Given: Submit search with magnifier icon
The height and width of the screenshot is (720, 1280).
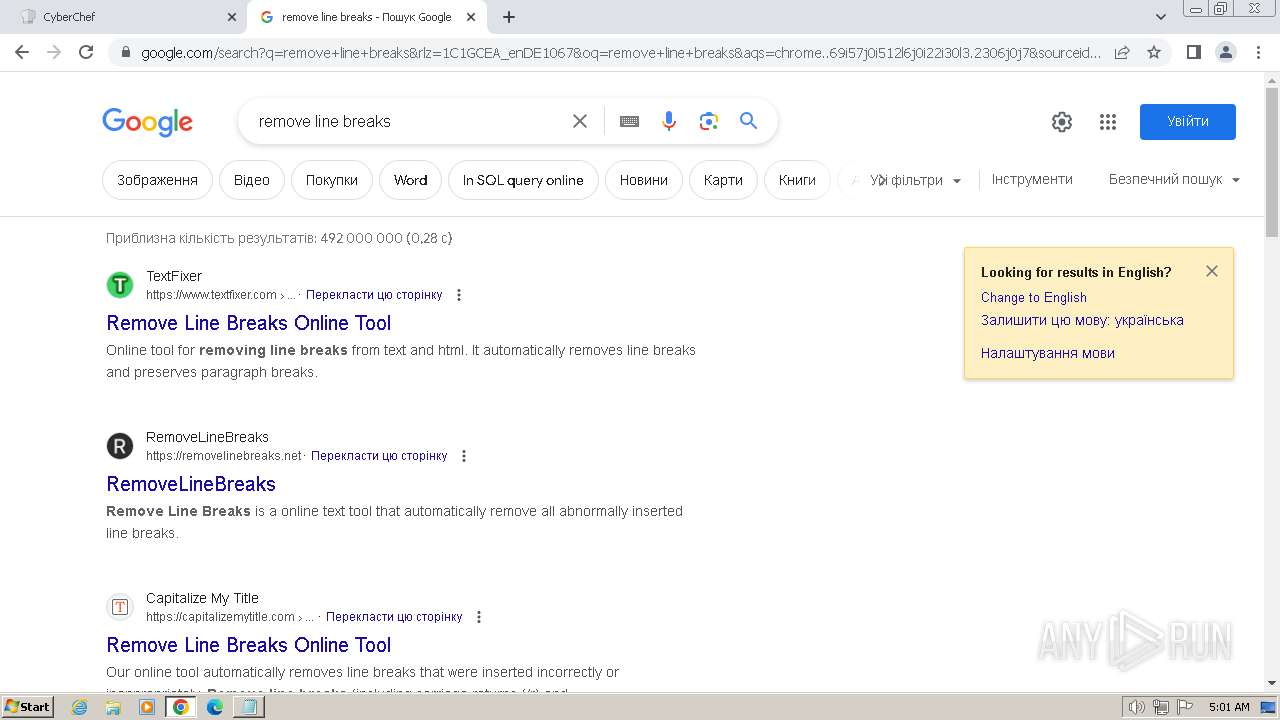Looking at the screenshot, I should pyautogui.click(x=748, y=121).
